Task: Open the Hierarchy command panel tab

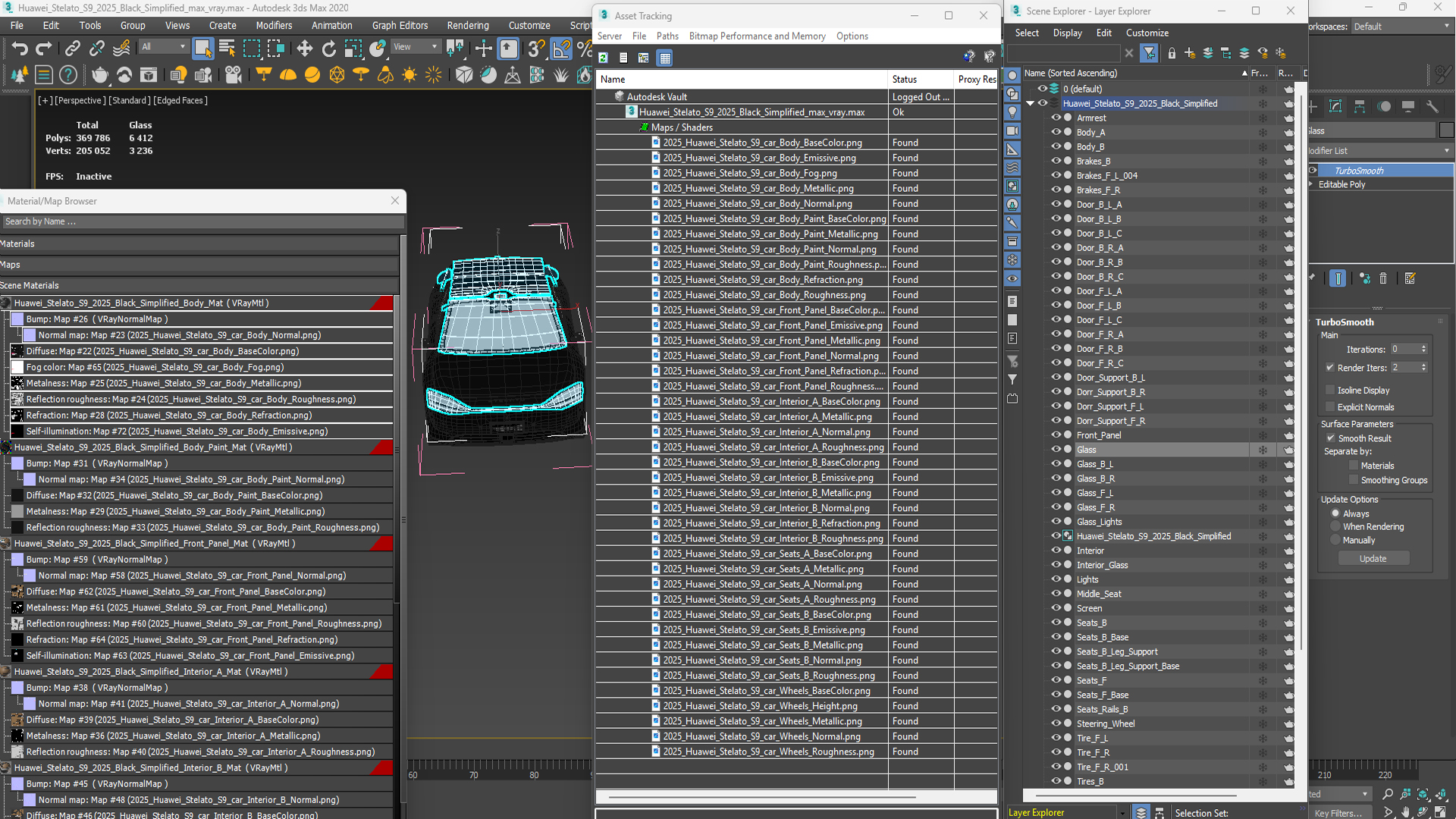Action: 1360,107
